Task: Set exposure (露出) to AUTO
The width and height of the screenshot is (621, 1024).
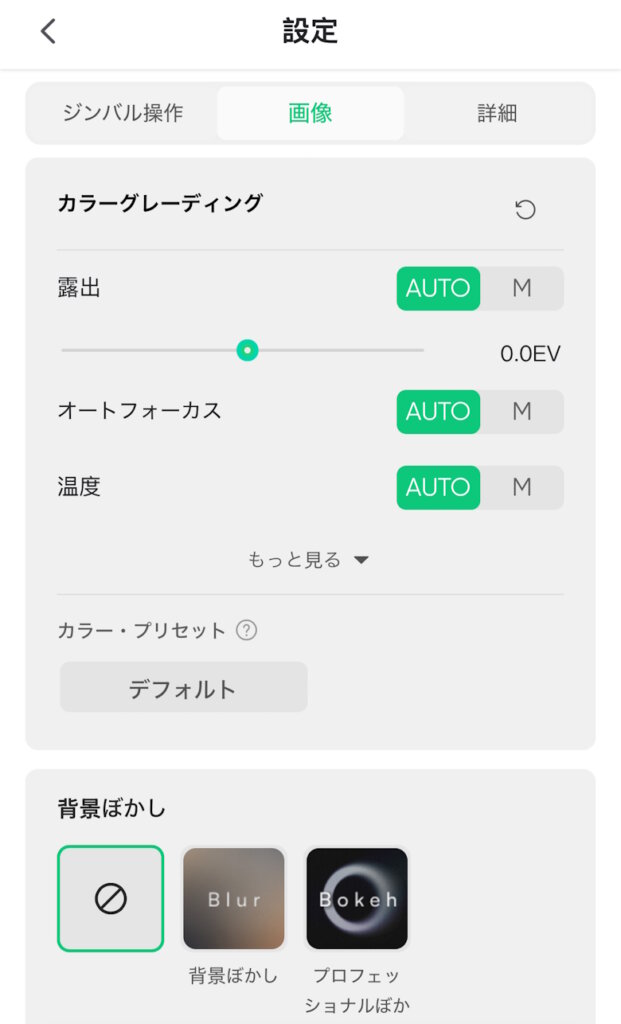Action: (438, 288)
